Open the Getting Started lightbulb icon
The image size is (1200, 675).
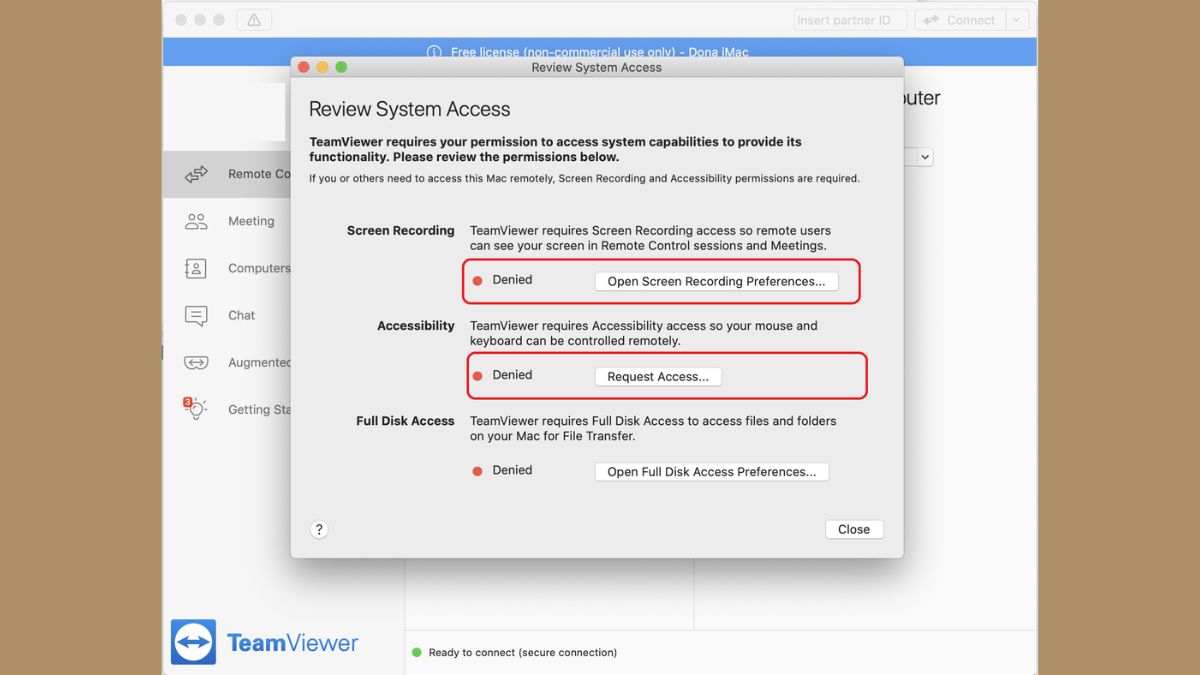pos(194,408)
